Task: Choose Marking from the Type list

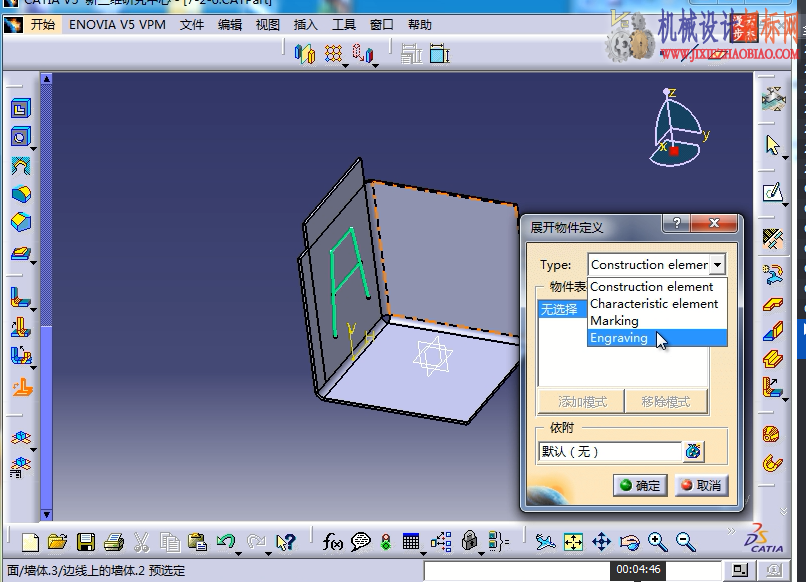Action: point(657,321)
